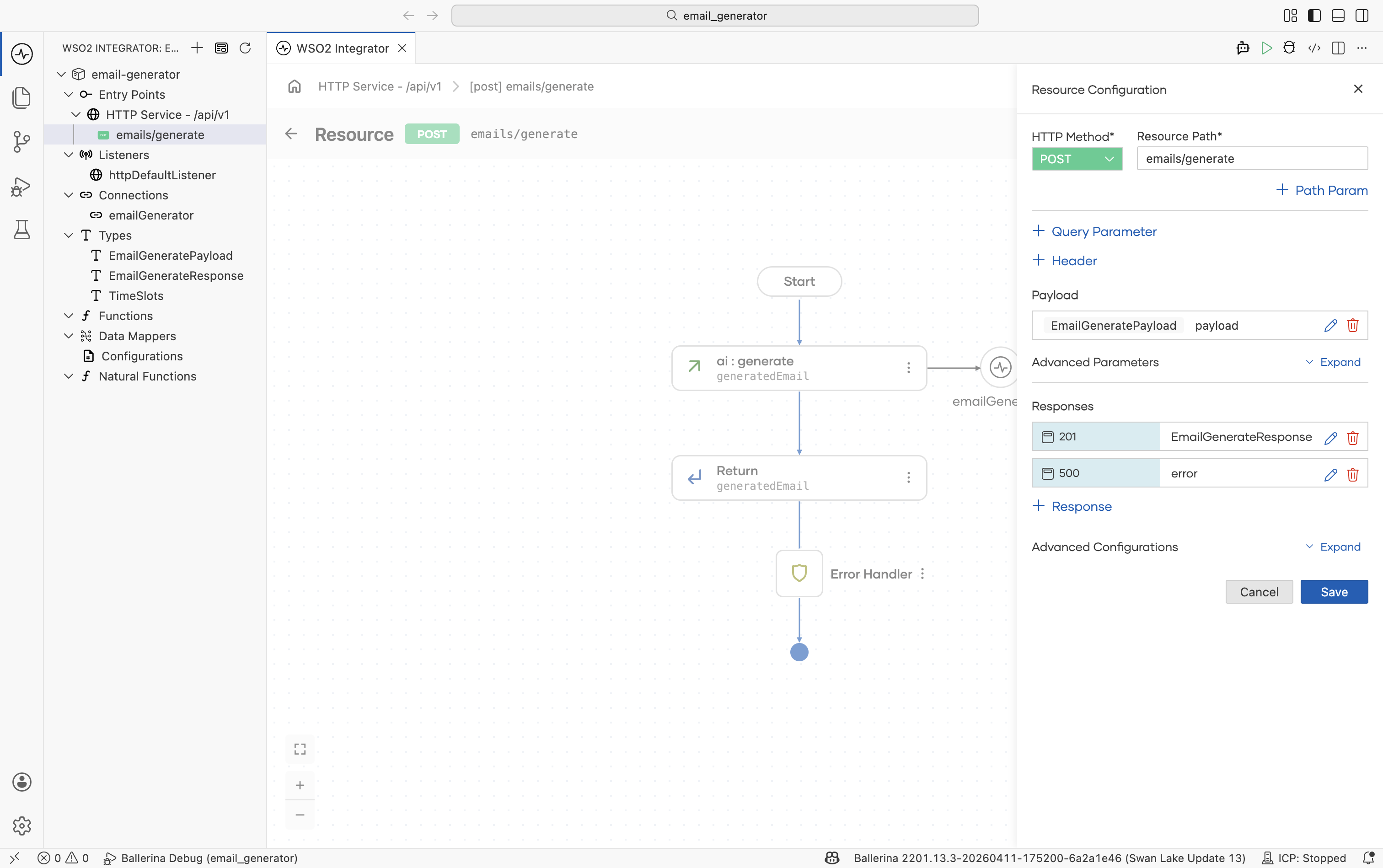
Task: Toggle the bottom panel layout button
Action: point(1338,16)
